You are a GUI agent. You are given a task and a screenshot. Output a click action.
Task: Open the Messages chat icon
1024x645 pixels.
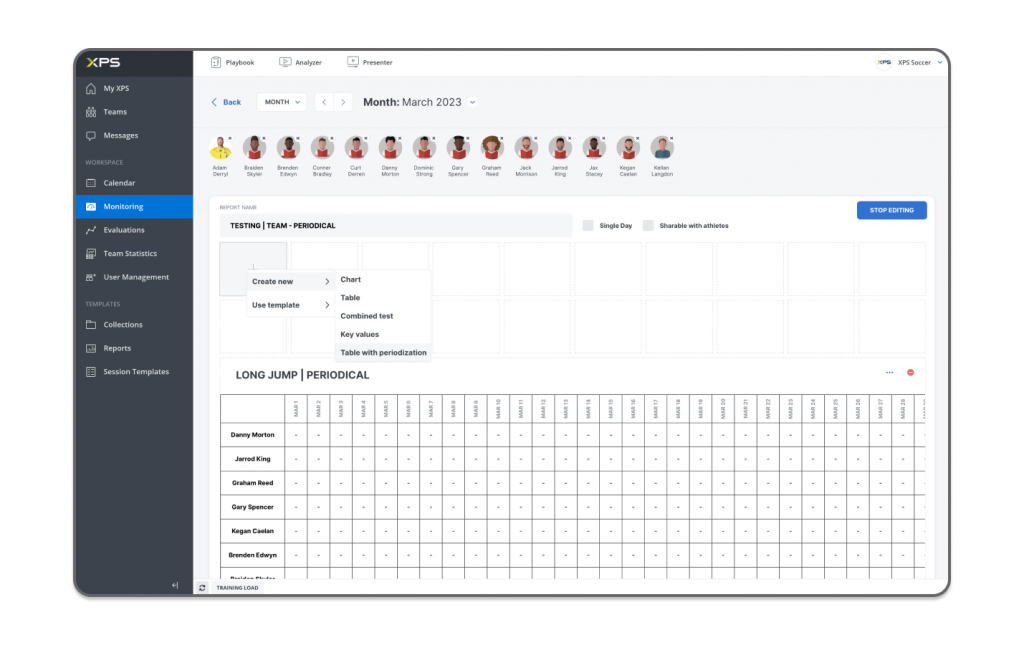click(91, 135)
